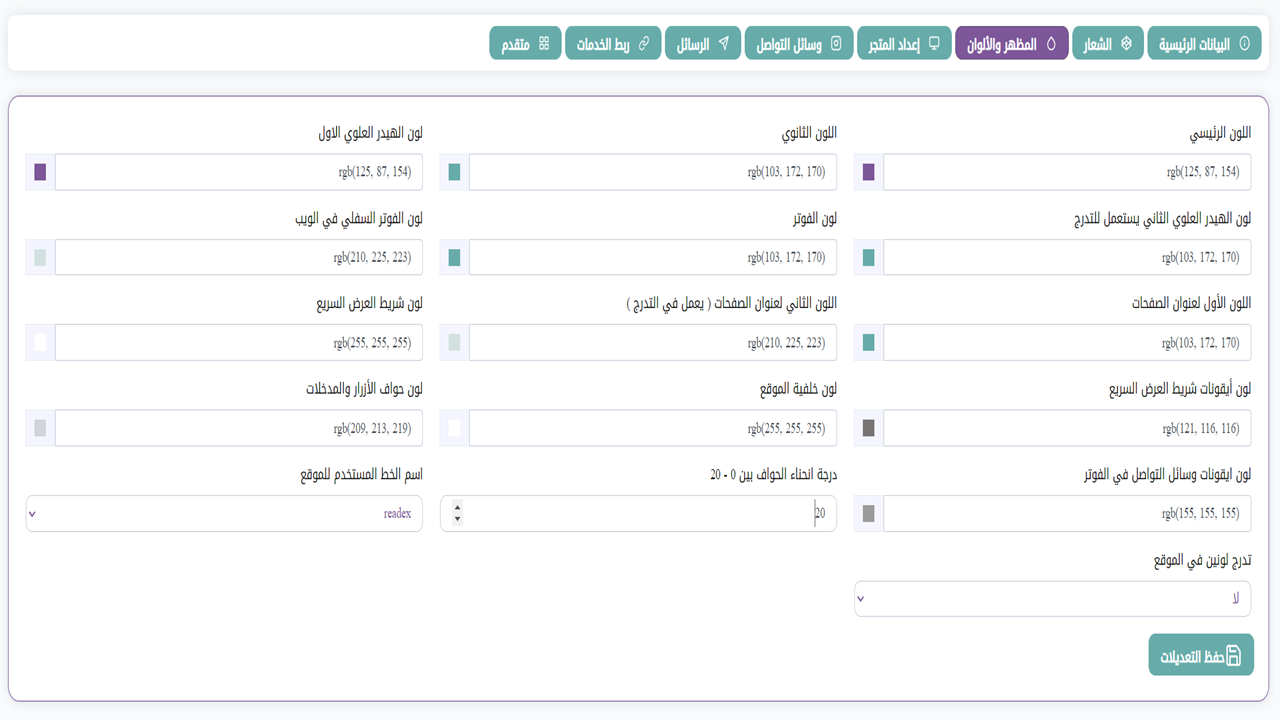Viewport: 1280px width, 720px height.
Task: Click the gray لون أيقونات شريط العرض السريع swatch
Action: 868,429
